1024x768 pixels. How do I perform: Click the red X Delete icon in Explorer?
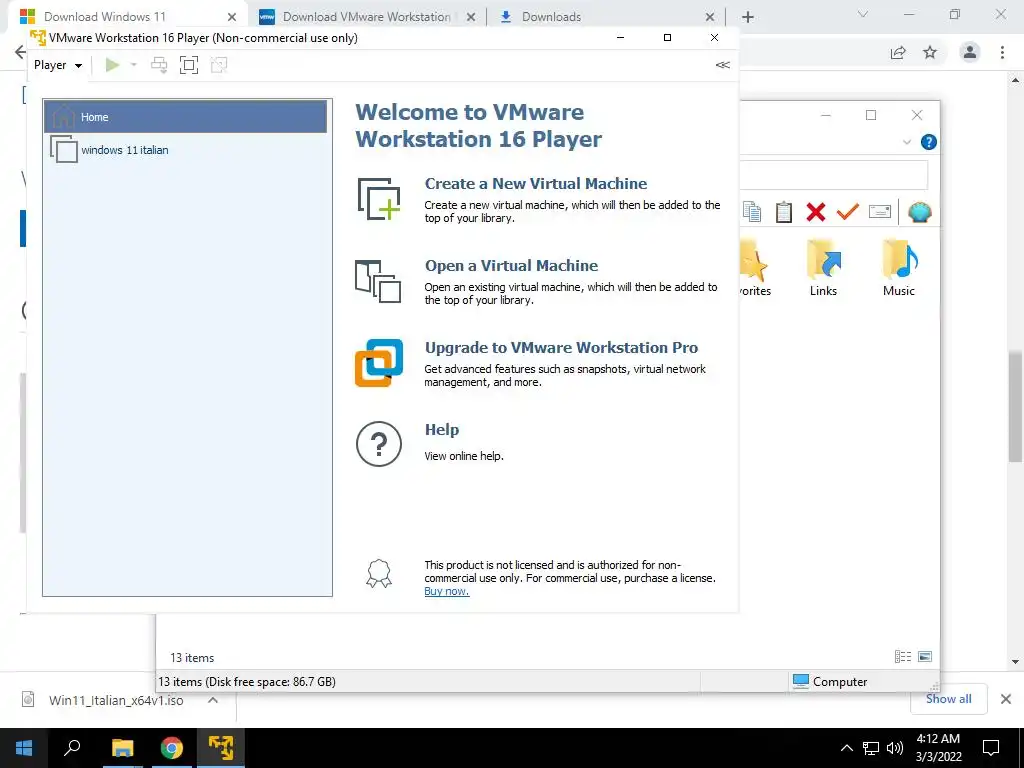pyautogui.click(x=816, y=212)
